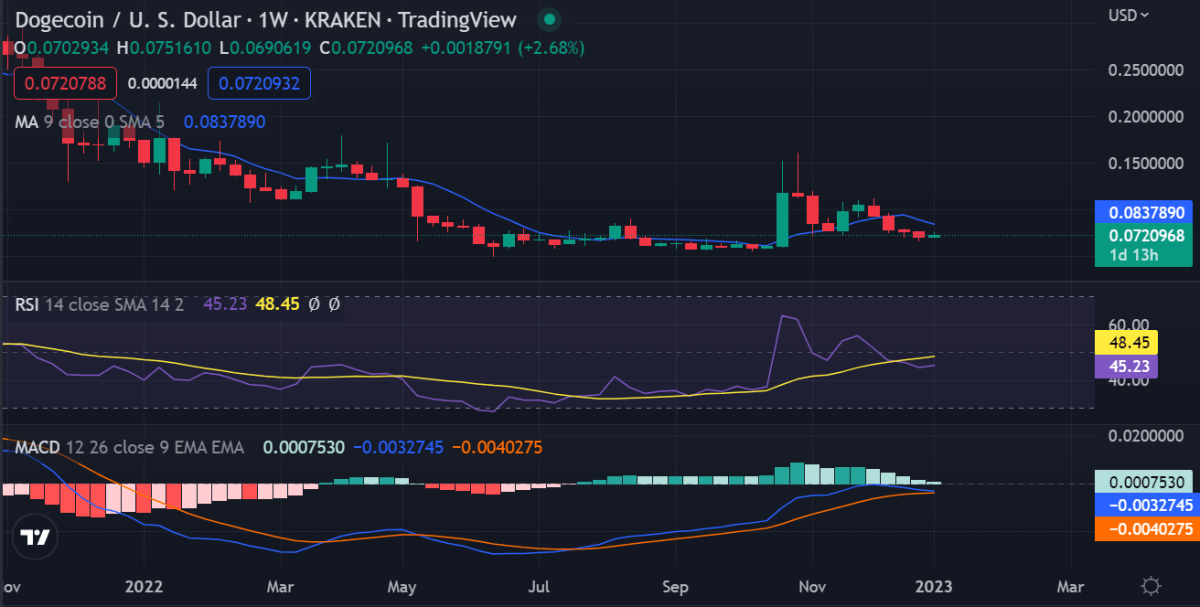
Task: Click the May label on the time axis
Action: [x=402, y=585]
